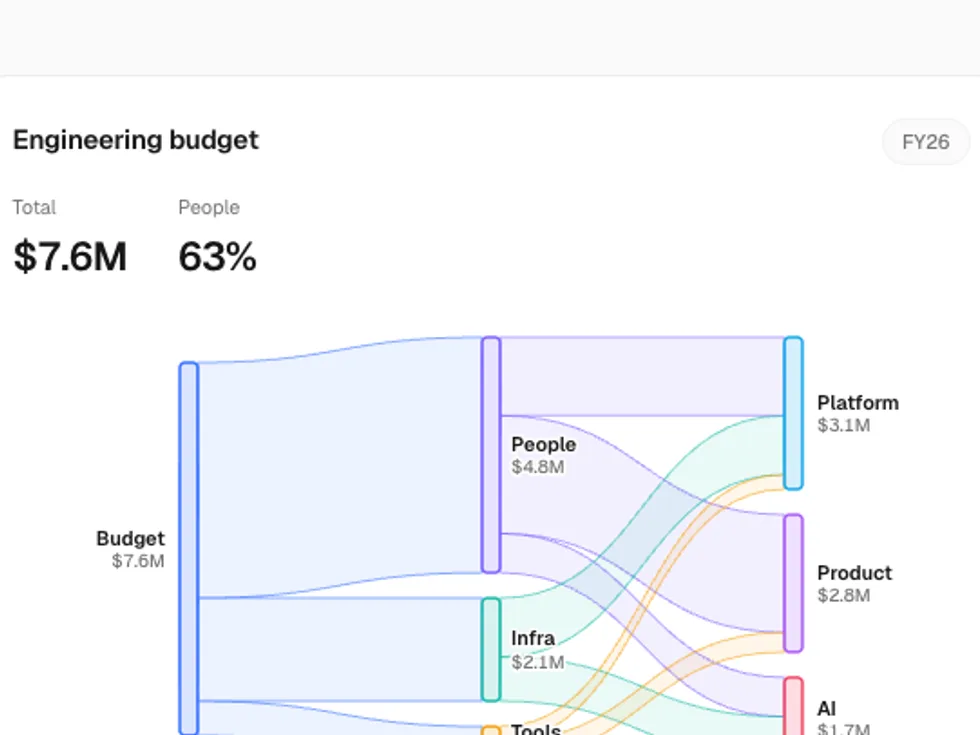The image size is (980, 735).
Task: Click the Budget to People flow band
Action: tap(341, 468)
